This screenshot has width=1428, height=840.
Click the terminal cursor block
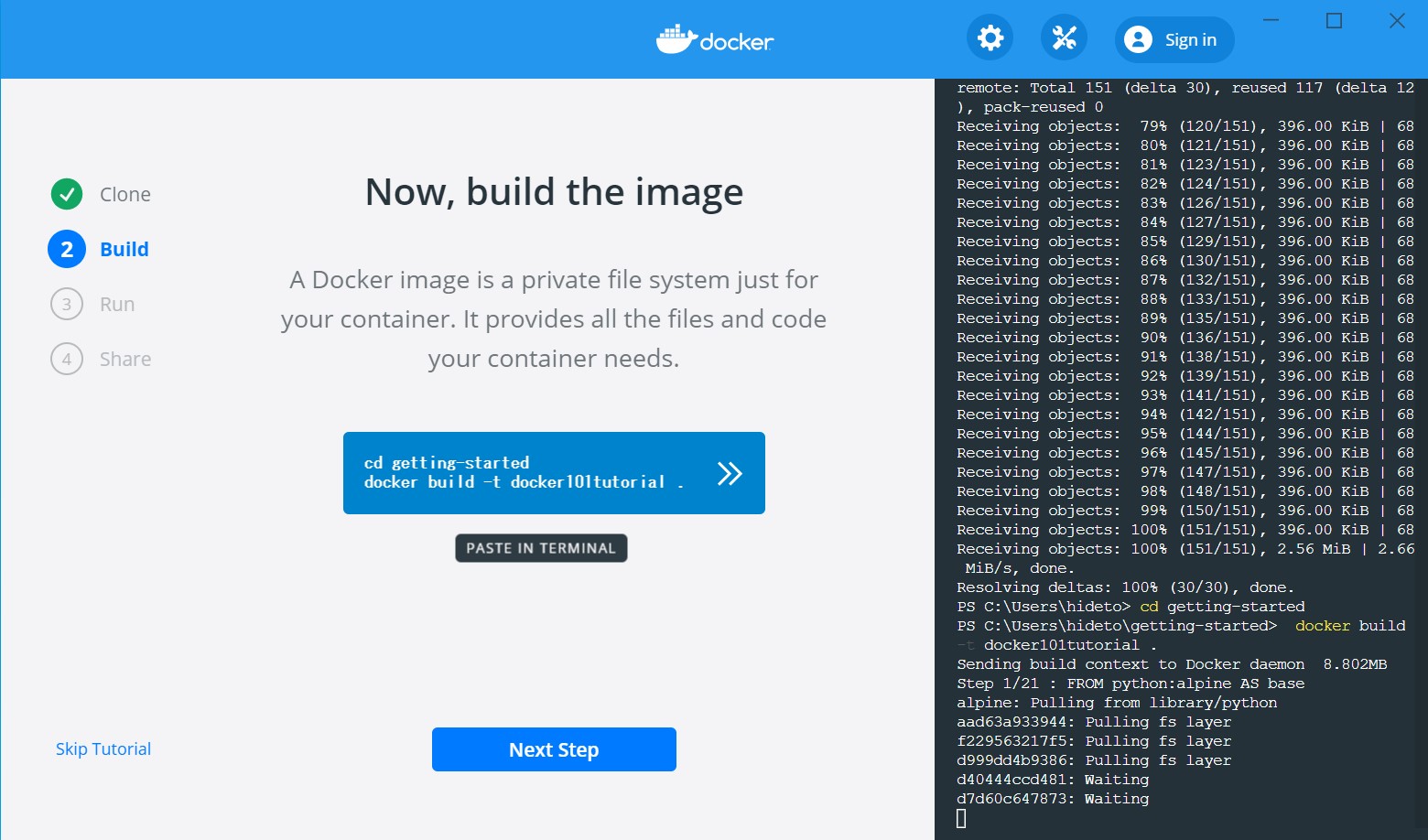961,819
